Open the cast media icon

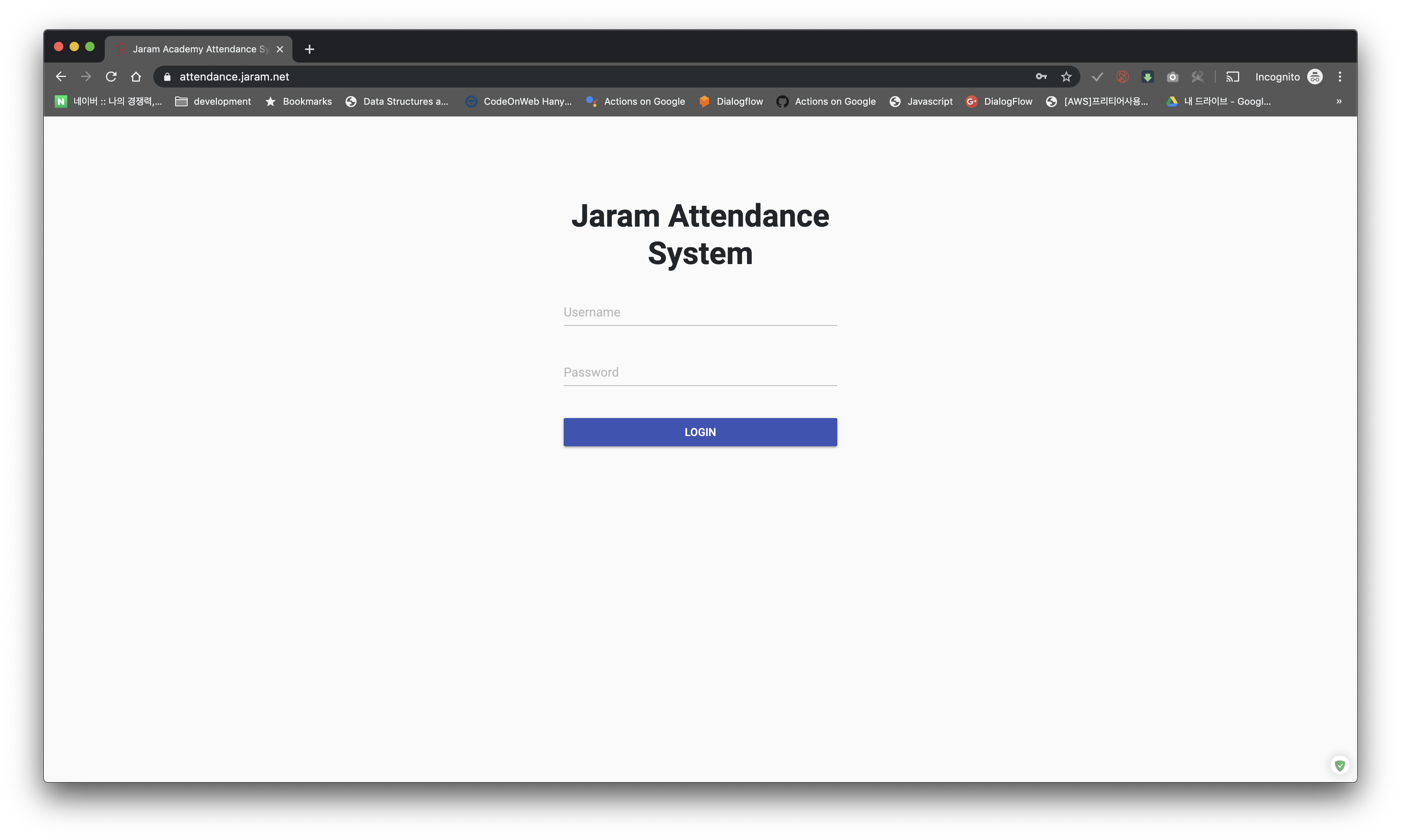(1233, 77)
